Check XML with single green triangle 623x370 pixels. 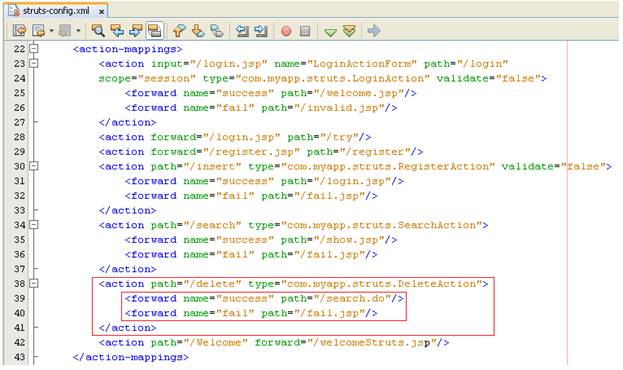[330, 32]
